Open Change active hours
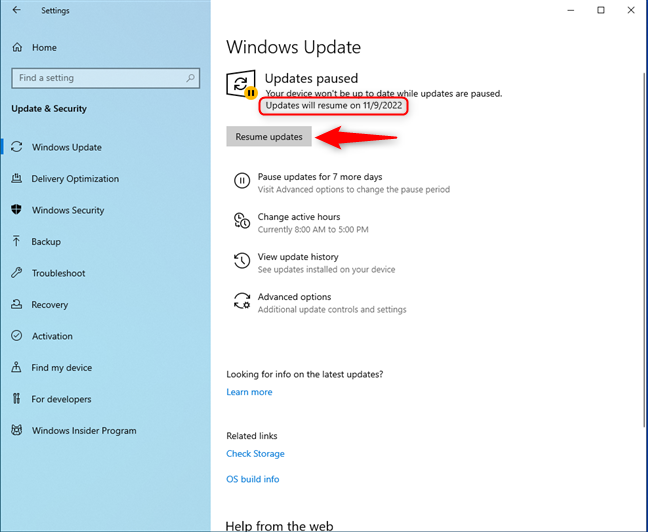The height and width of the screenshot is (532, 648). (299, 217)
